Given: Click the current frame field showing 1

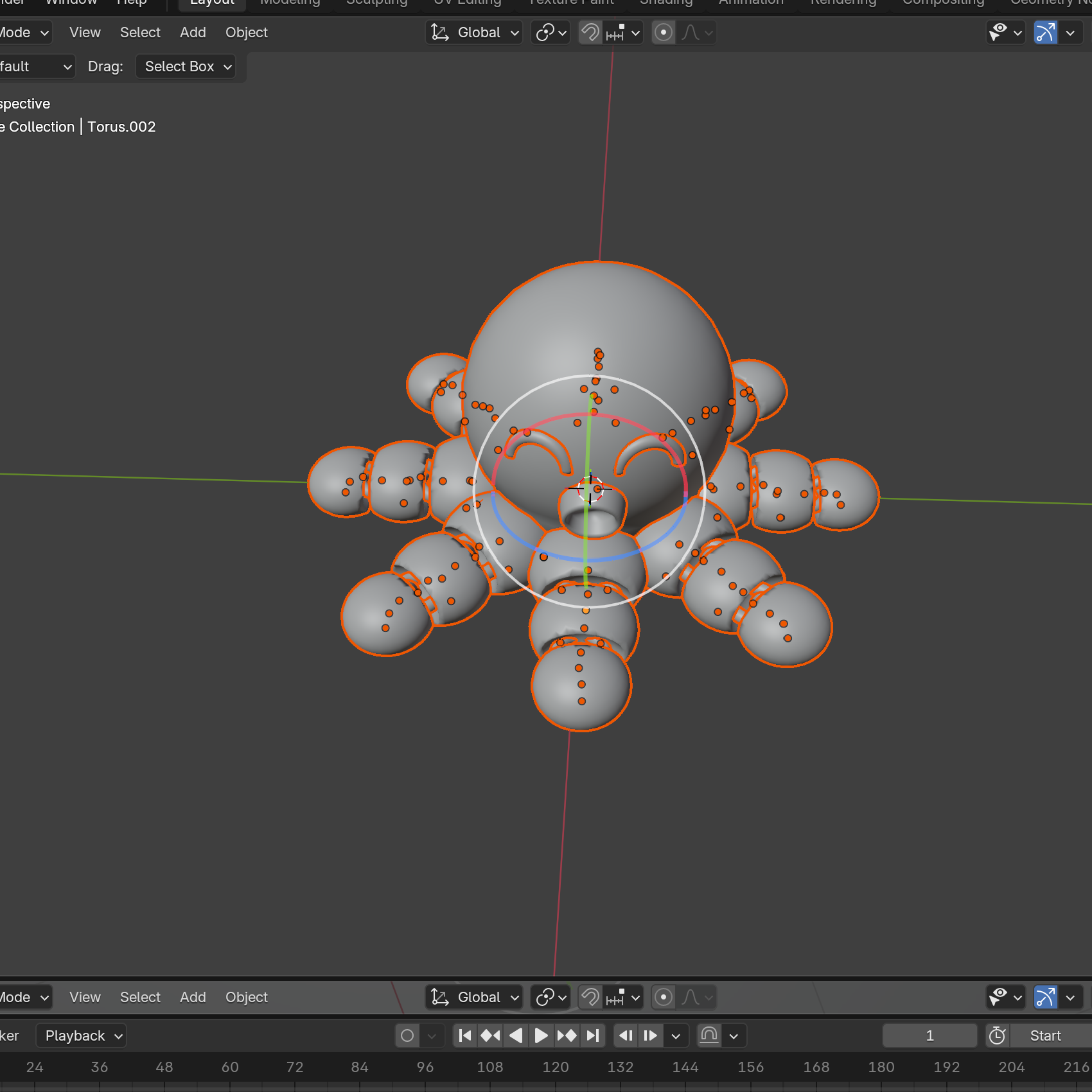Looking at the screenshot, I should tap(929, 1035).
